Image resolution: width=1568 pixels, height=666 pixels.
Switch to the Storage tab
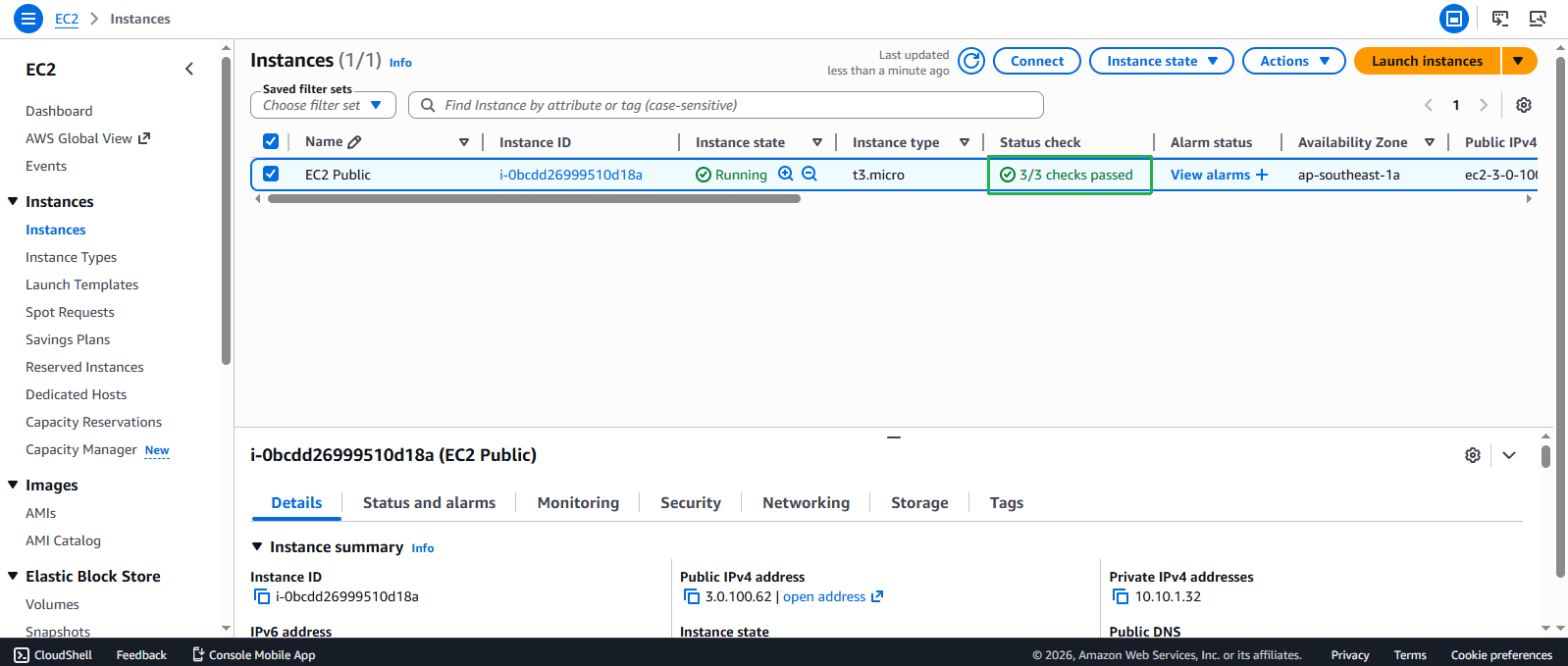coord(919,502)
